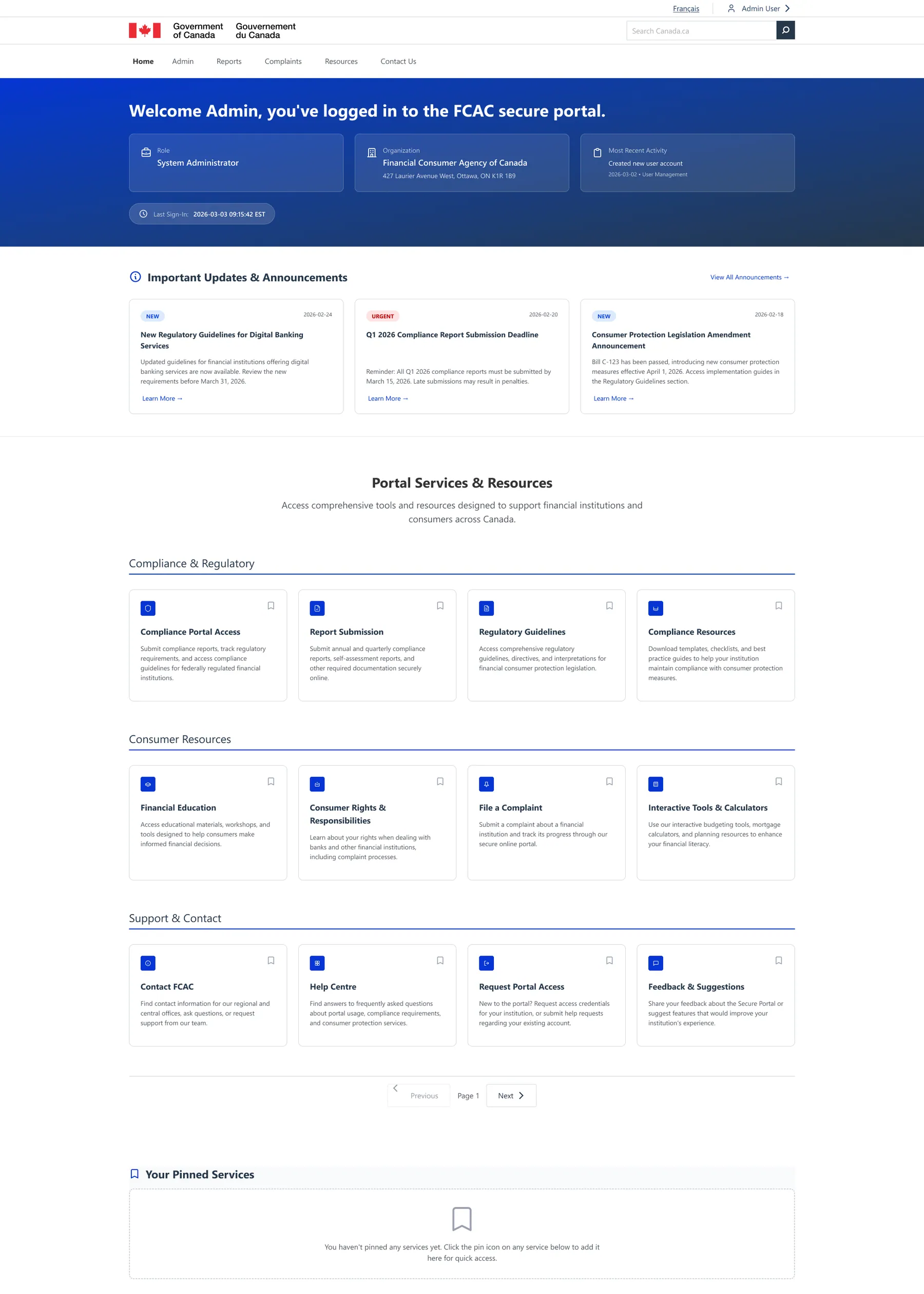
Task: Bookmark Interactive Tools & Calculators card
Action: pos(778,782)
